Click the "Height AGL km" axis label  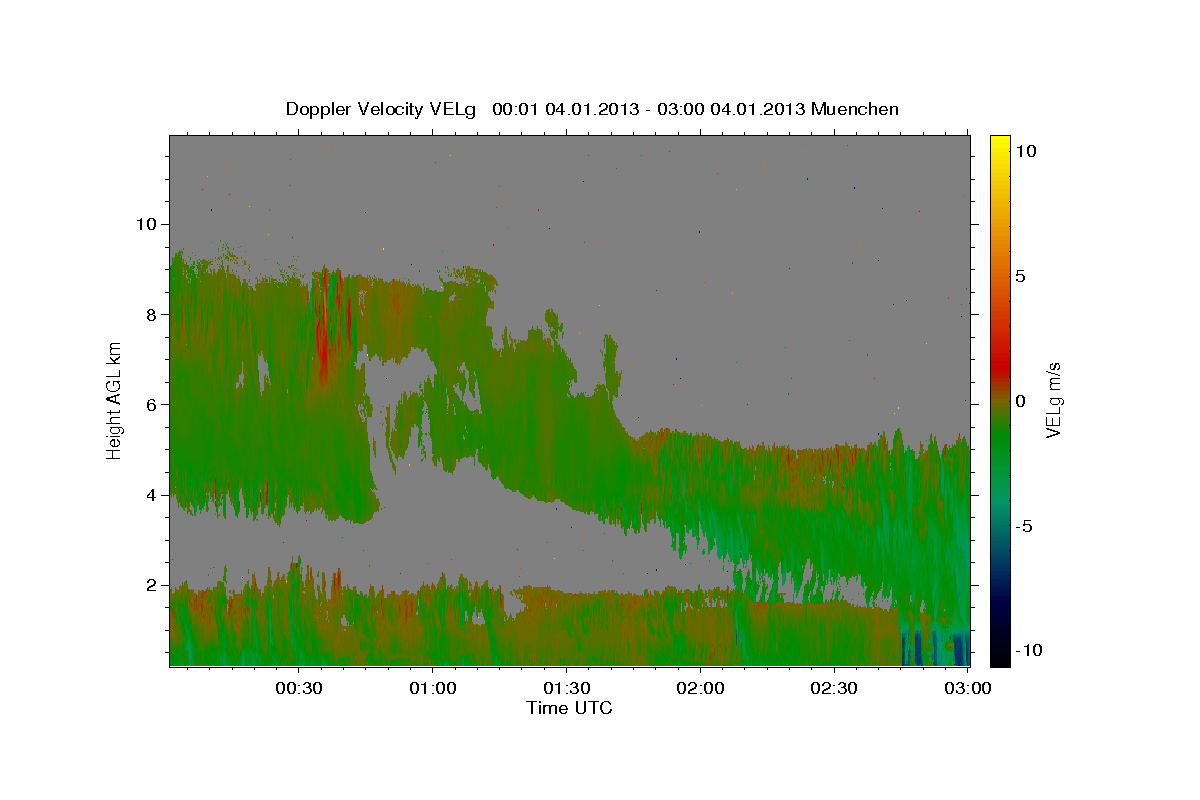click(x=115, y=400)
